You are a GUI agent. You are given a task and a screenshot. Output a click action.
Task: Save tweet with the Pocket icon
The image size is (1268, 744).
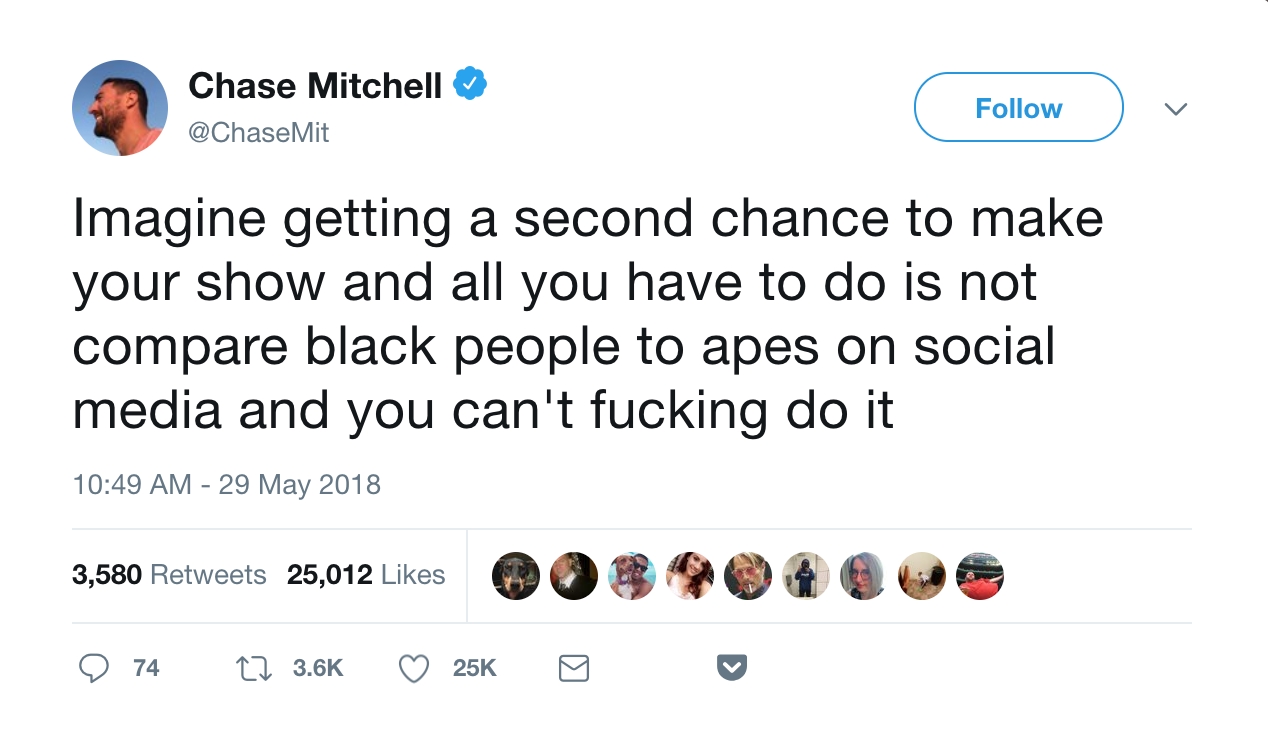[x=733, y=668]
